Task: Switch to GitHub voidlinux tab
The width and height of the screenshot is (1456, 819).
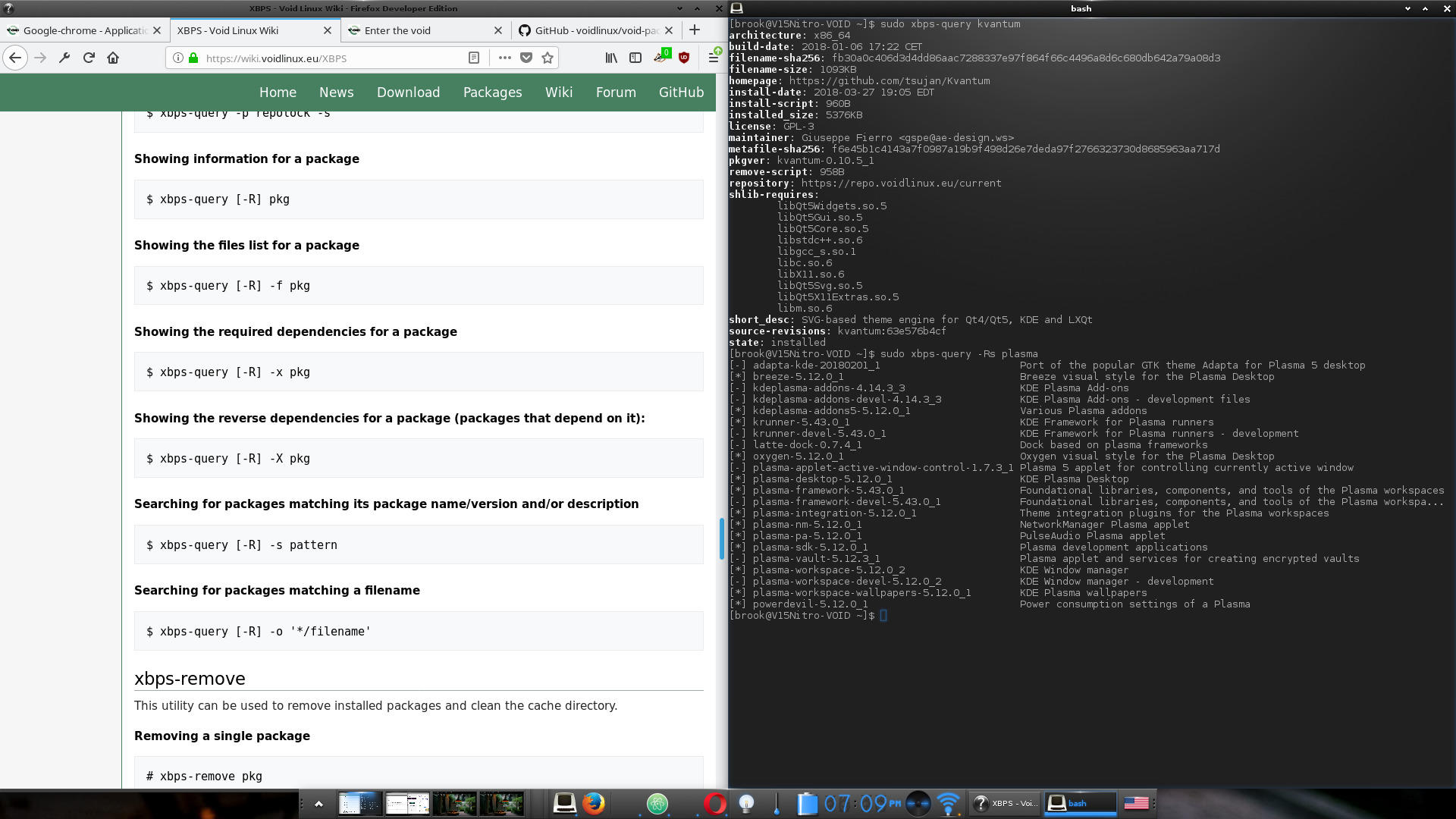Action: 596,30
